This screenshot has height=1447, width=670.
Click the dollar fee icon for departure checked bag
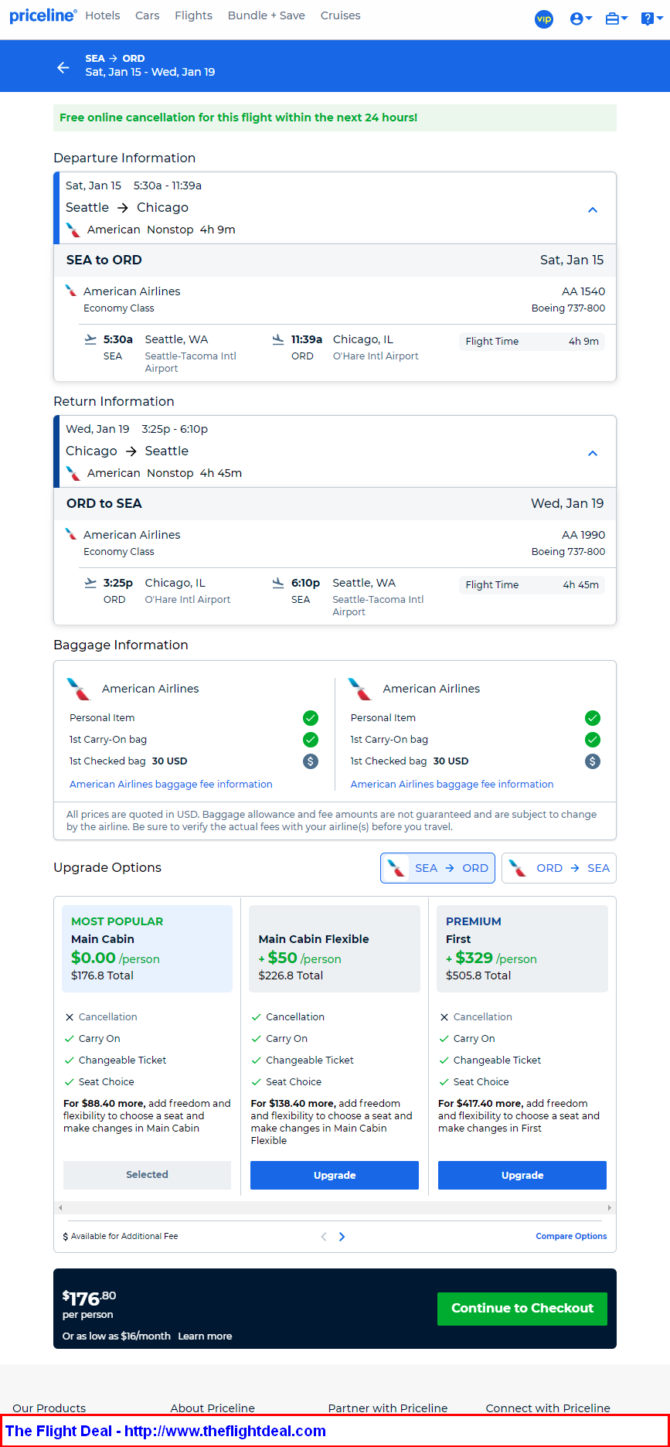pyautogui.click(x=310, y=761)
